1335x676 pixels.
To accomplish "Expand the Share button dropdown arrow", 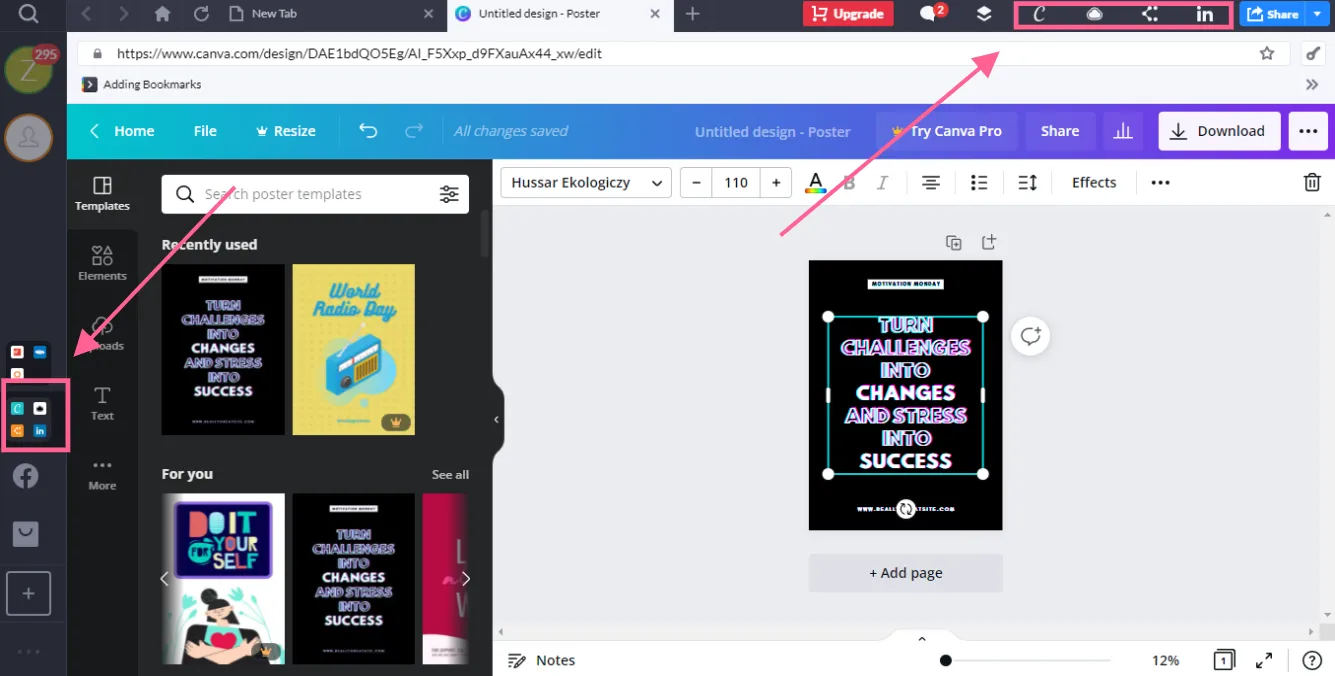I will (x=1317, y=14).
